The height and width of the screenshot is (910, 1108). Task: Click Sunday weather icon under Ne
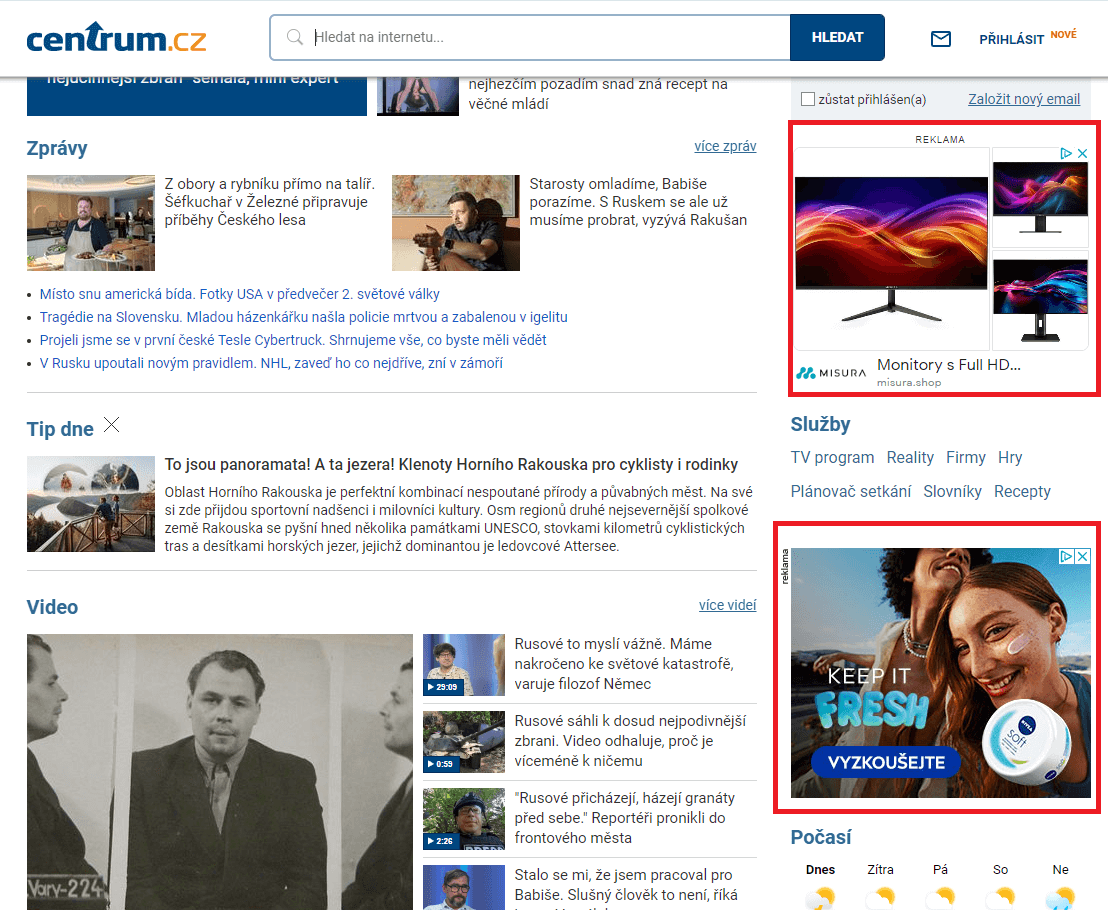point(1060,897)
